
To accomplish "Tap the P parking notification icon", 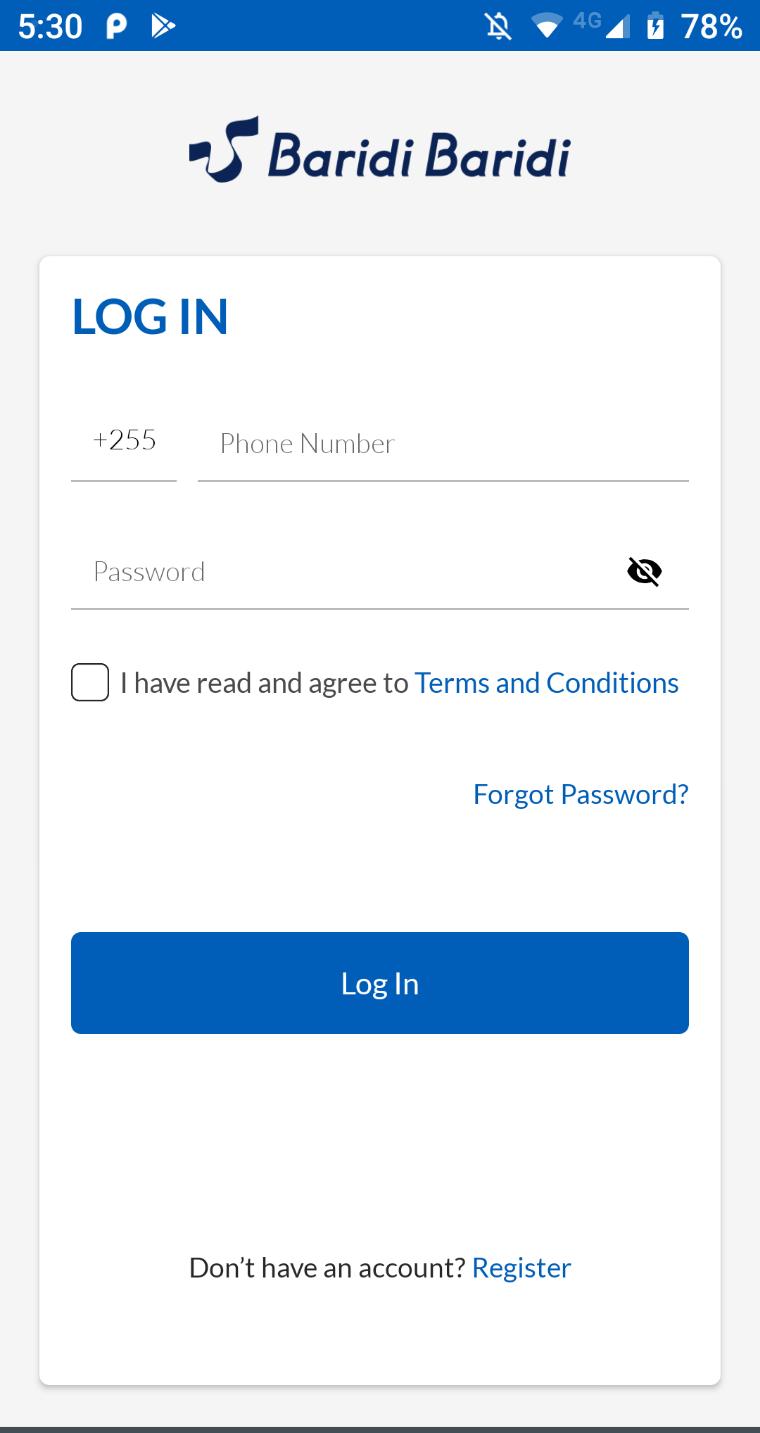I will click(116, 27).
